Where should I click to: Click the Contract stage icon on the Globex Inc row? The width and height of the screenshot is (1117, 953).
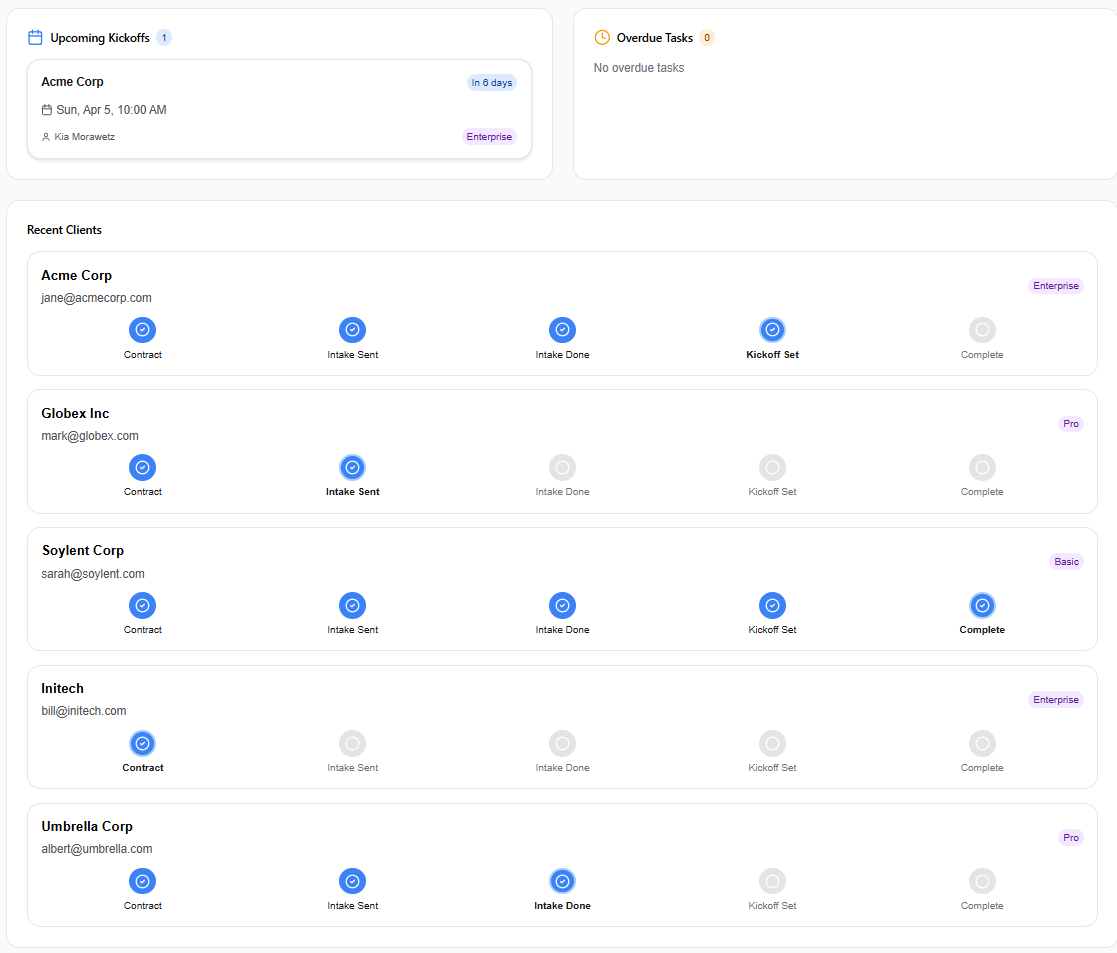coord(142,467)
